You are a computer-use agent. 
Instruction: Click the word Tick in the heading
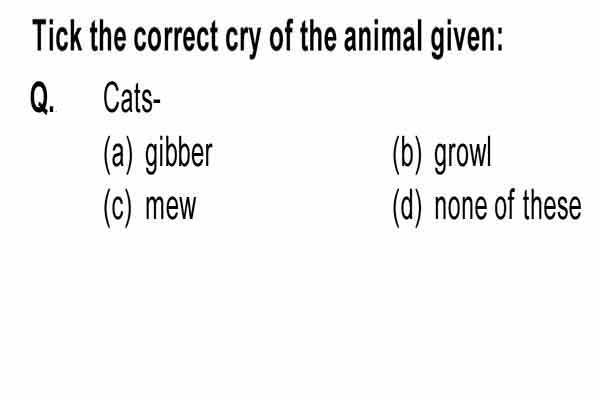pyautogui.click(x=57, y=36)
